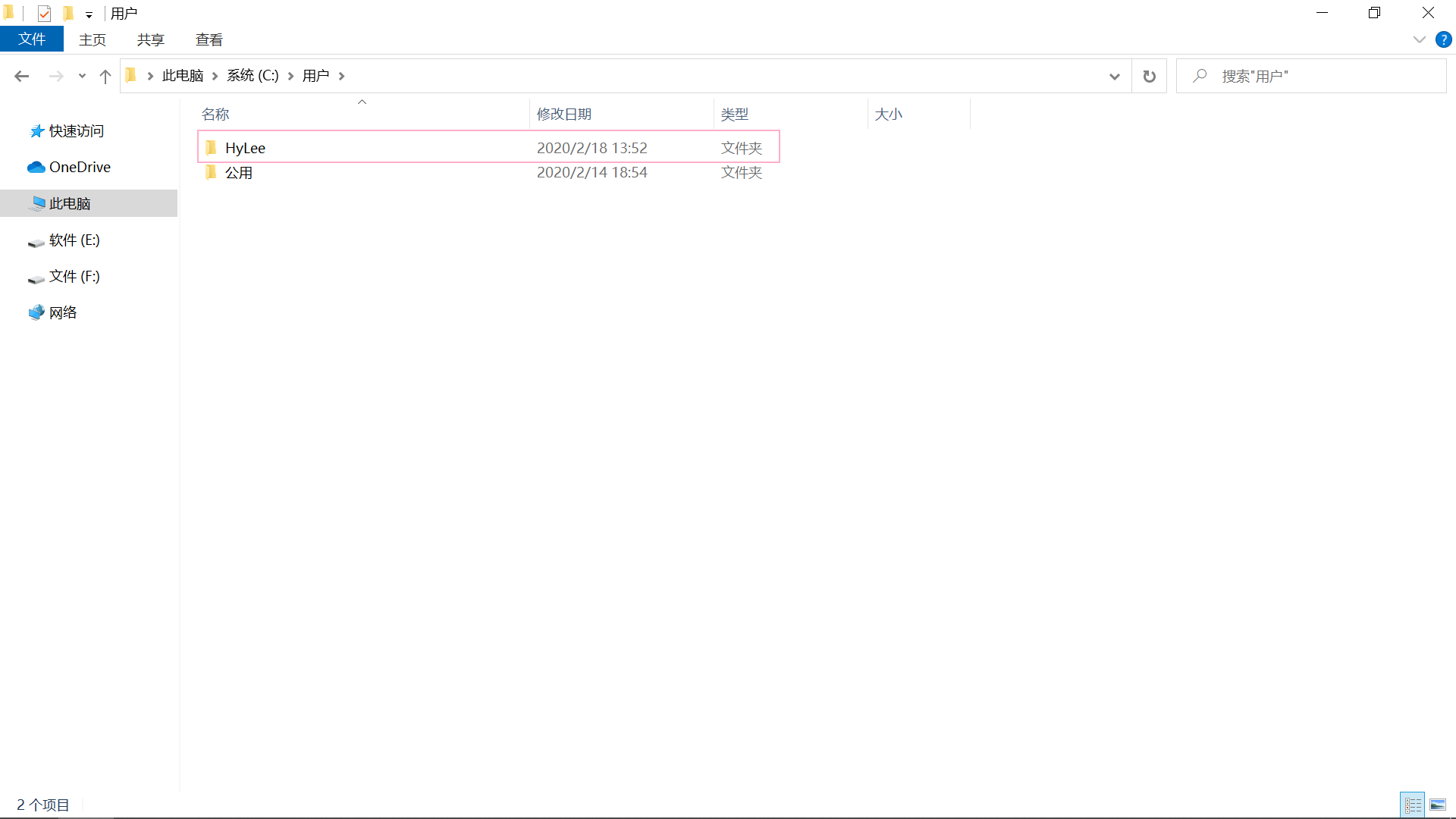Open the Customize Quick Access Toolbar dropdown
1456x819 pixels.
tap(89, 14)
